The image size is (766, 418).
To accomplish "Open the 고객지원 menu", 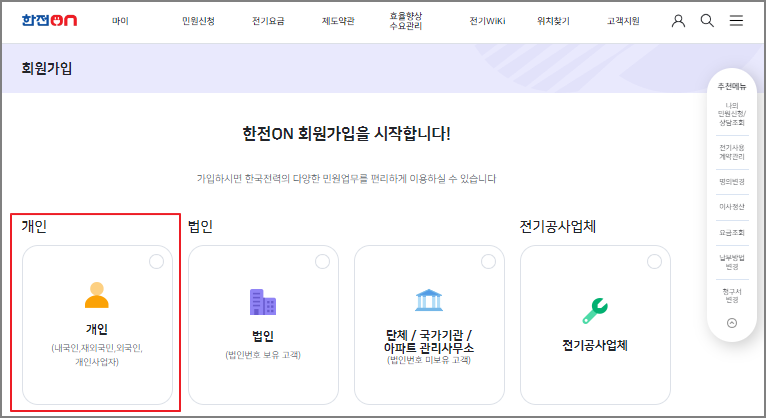I will 623,21.
